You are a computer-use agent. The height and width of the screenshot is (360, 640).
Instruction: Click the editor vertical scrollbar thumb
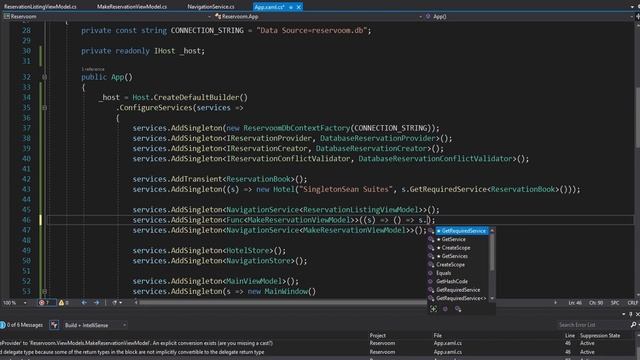point(637,118)
